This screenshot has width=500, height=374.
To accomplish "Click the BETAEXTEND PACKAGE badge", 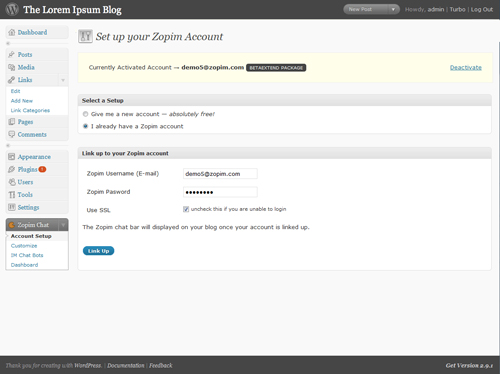I will pyautogui.click(x=276, y=68).
